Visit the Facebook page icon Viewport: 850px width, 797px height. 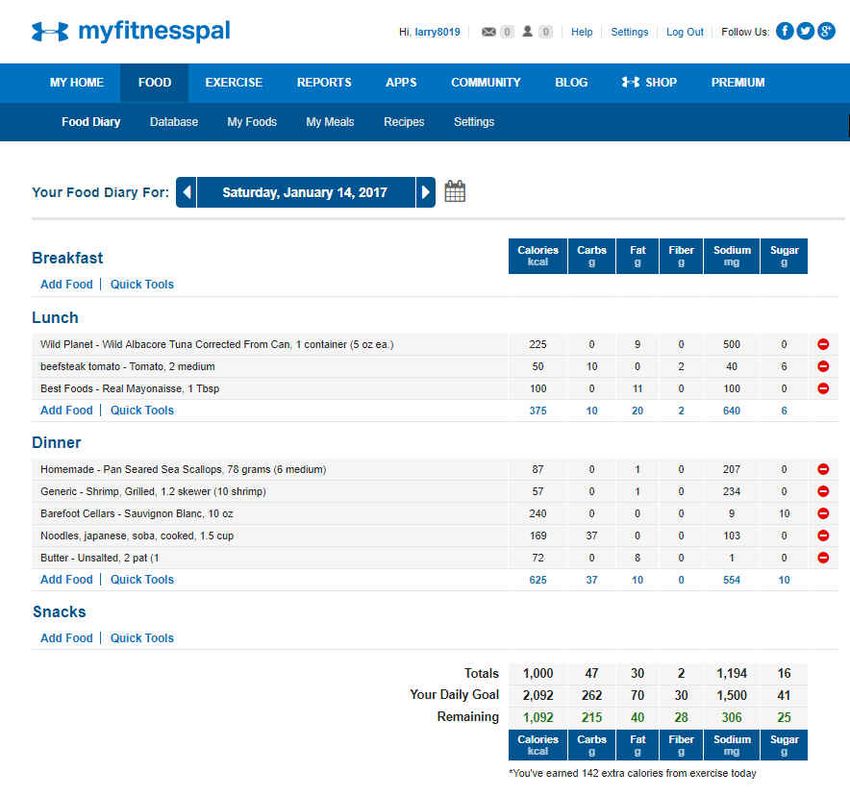784,31
